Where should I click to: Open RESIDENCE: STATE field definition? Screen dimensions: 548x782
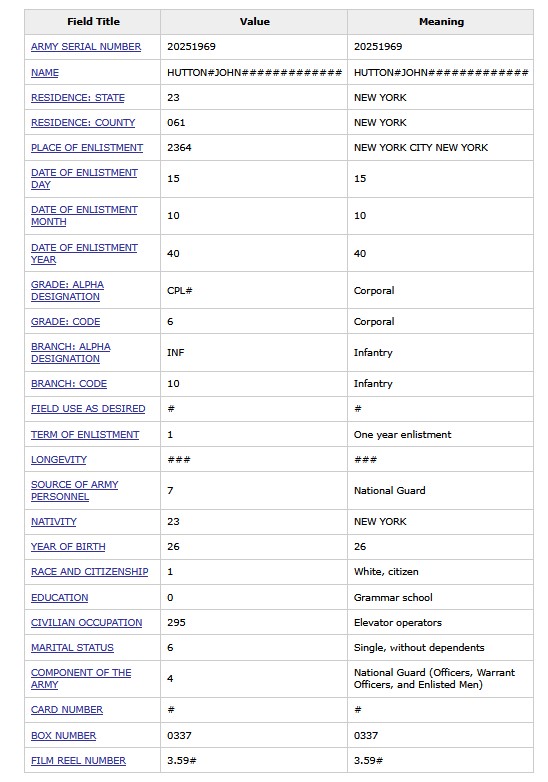(x=78, y=98)
